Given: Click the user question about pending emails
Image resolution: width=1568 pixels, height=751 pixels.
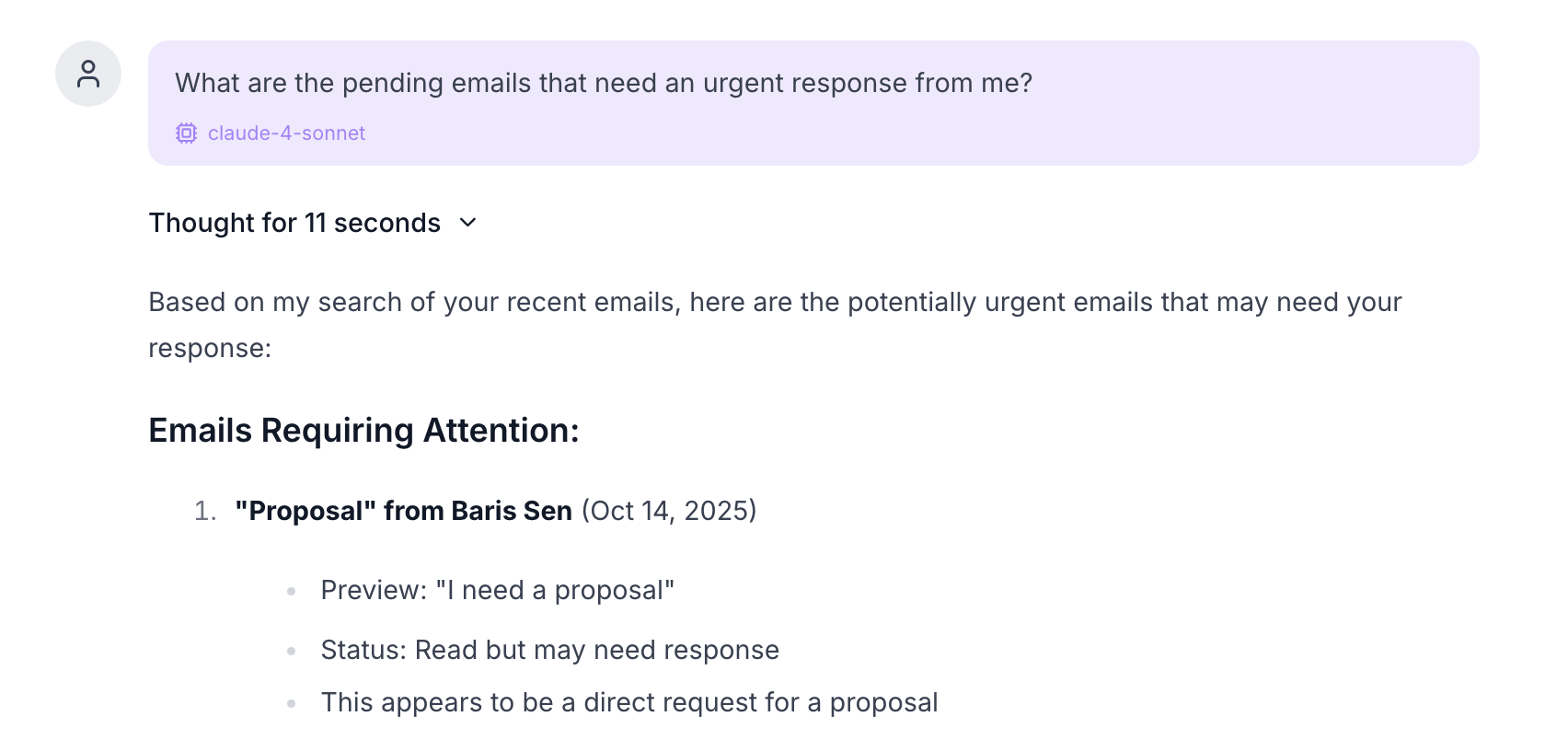Looking at the screenshot, I should tap(604, 83).
